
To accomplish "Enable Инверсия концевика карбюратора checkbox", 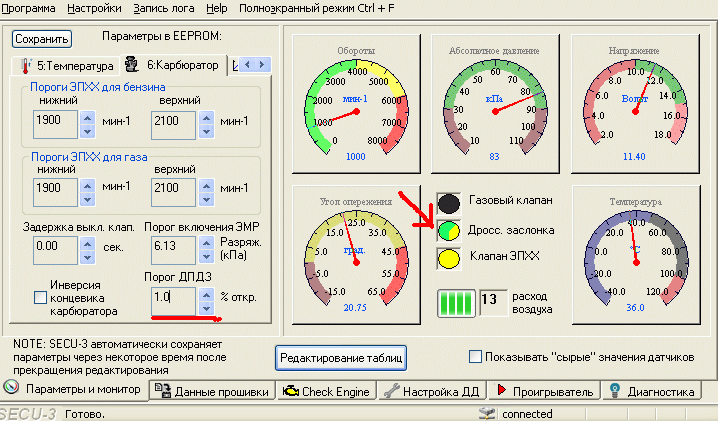I will (39, 296).
